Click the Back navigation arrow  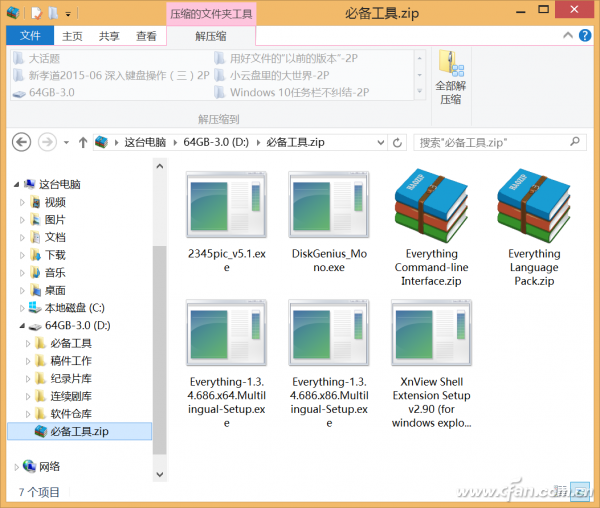(21, 143)
